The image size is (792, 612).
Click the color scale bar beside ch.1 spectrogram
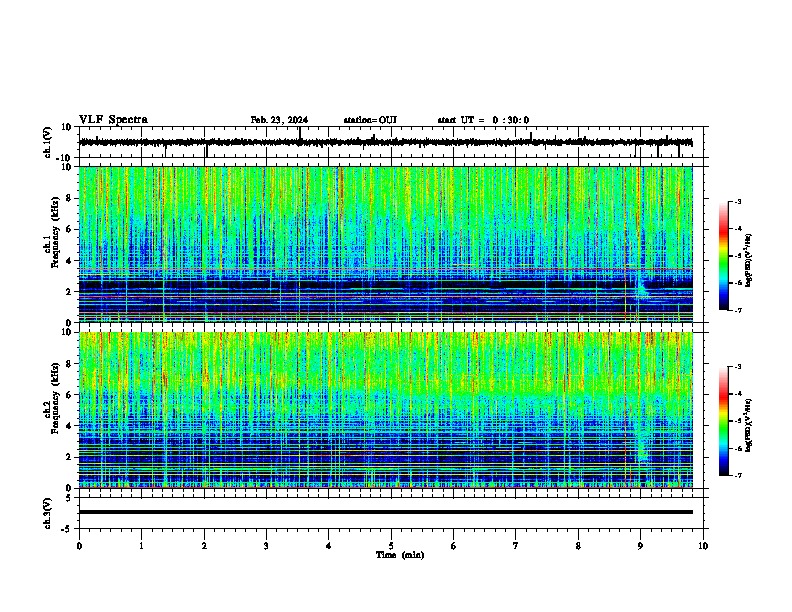[724, 256]
